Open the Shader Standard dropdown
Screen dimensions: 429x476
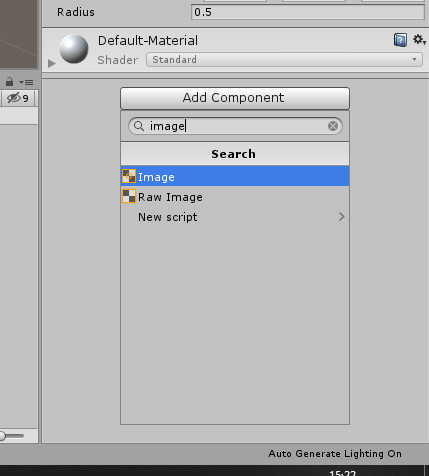click(284, 60)
